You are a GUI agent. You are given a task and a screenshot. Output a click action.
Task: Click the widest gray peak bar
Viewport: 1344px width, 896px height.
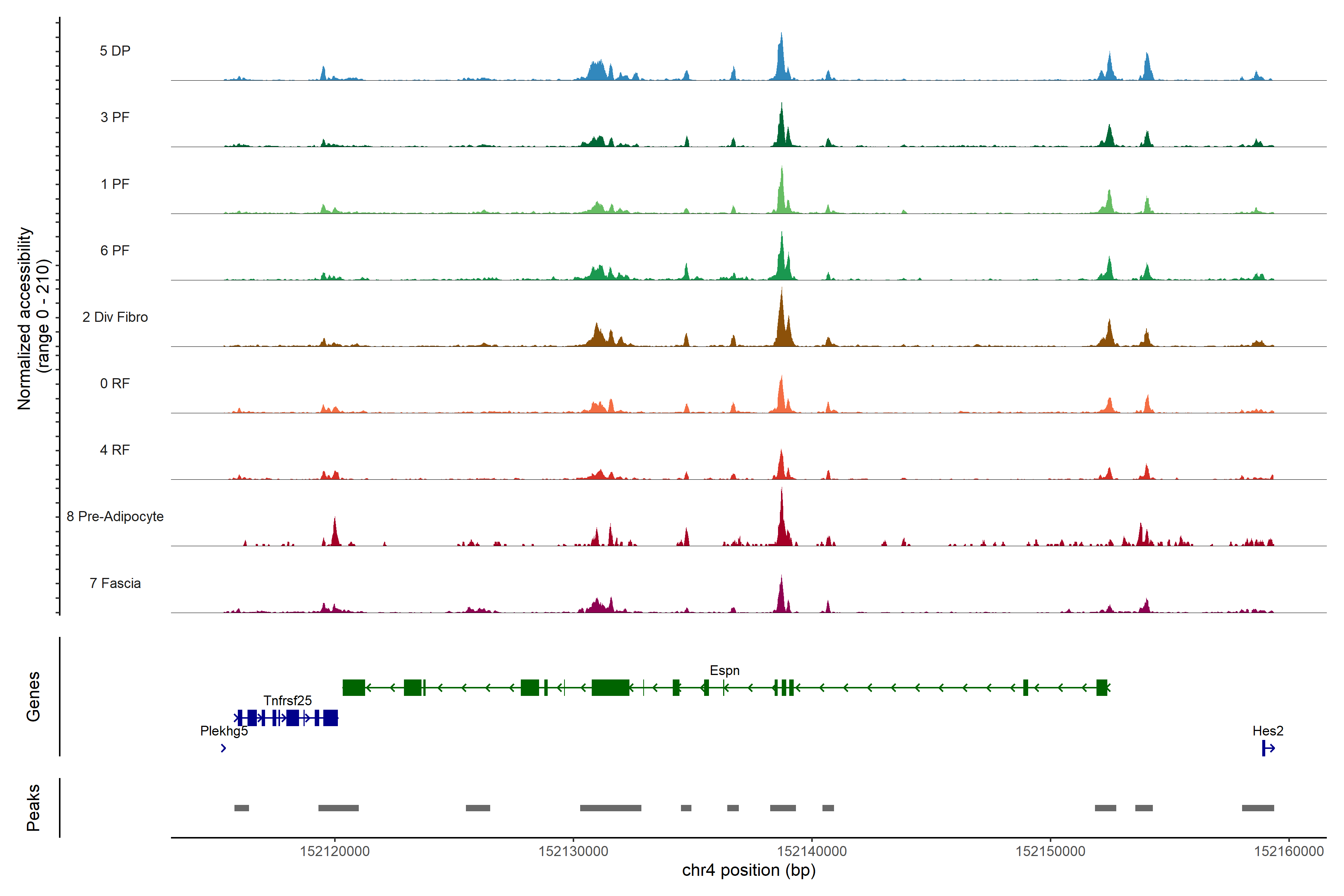pos(610,808)
